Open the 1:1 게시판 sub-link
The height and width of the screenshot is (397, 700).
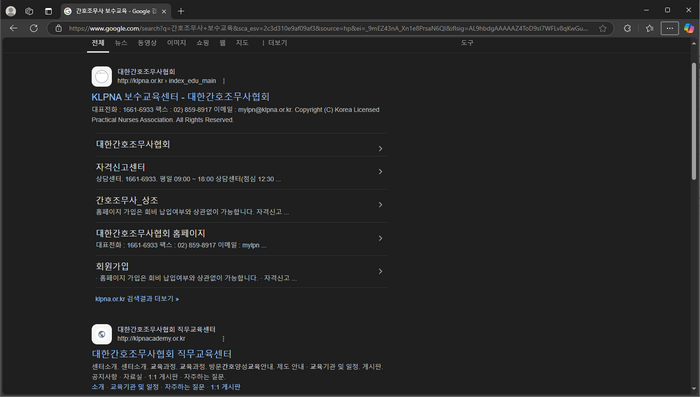225,387
